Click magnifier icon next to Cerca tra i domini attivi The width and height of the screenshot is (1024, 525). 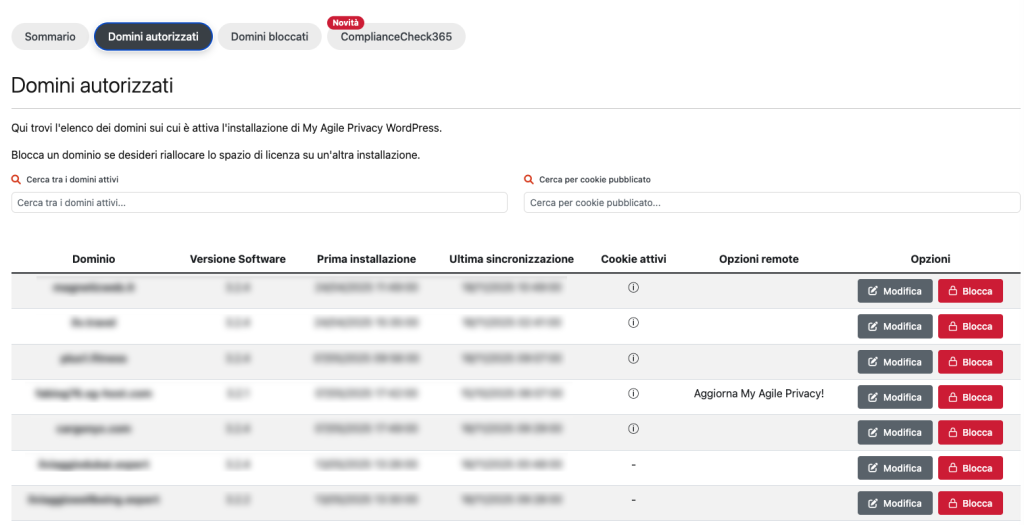[x=16, y=180]
